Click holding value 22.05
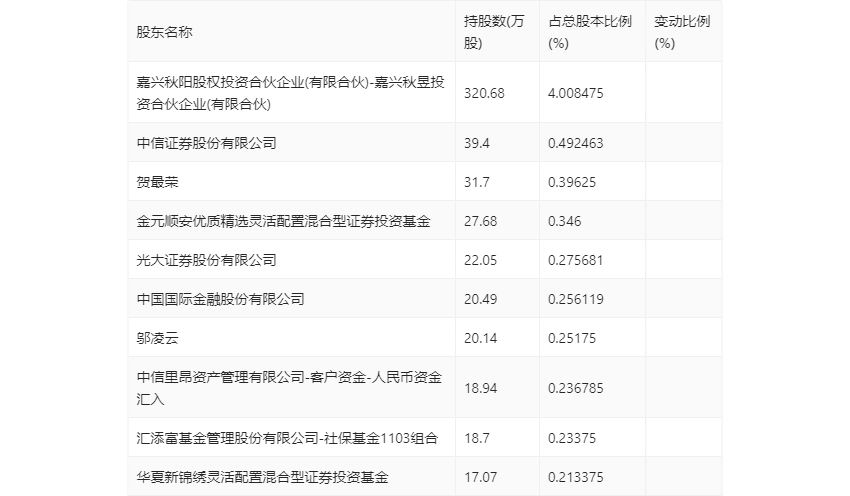The image size is (850, 496). pos(480,260)
